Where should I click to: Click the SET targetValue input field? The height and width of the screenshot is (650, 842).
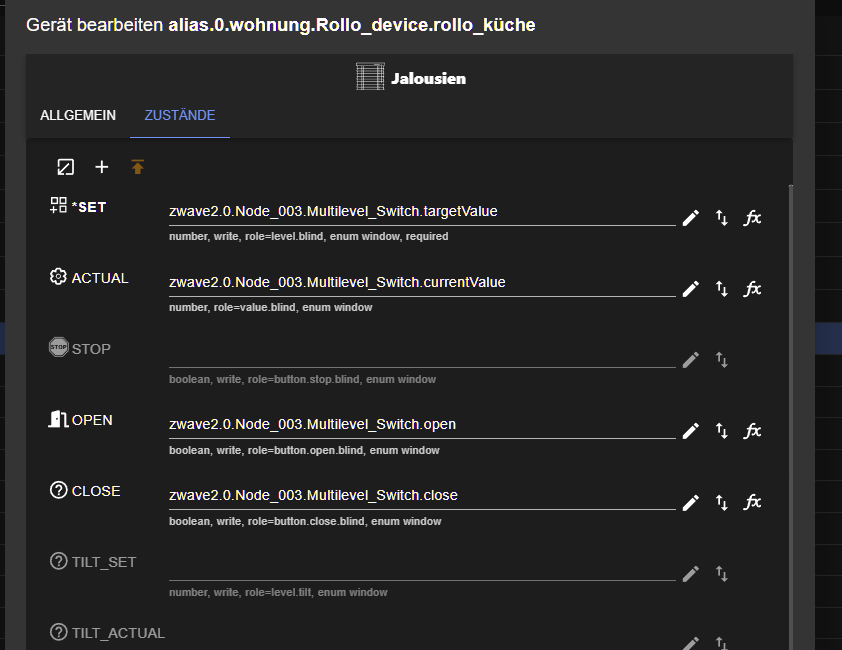tap(422, 212)
